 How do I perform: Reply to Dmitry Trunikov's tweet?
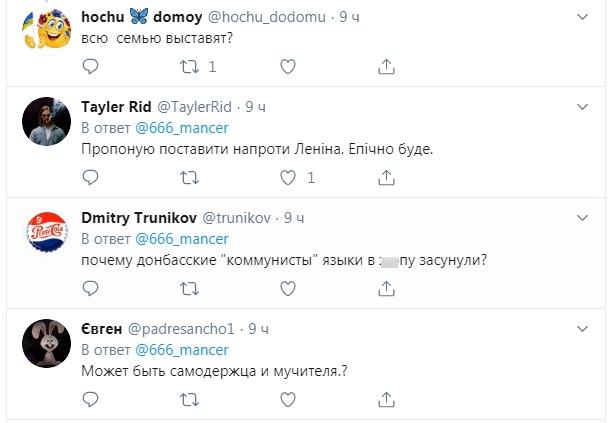click(x=91, y=290)
